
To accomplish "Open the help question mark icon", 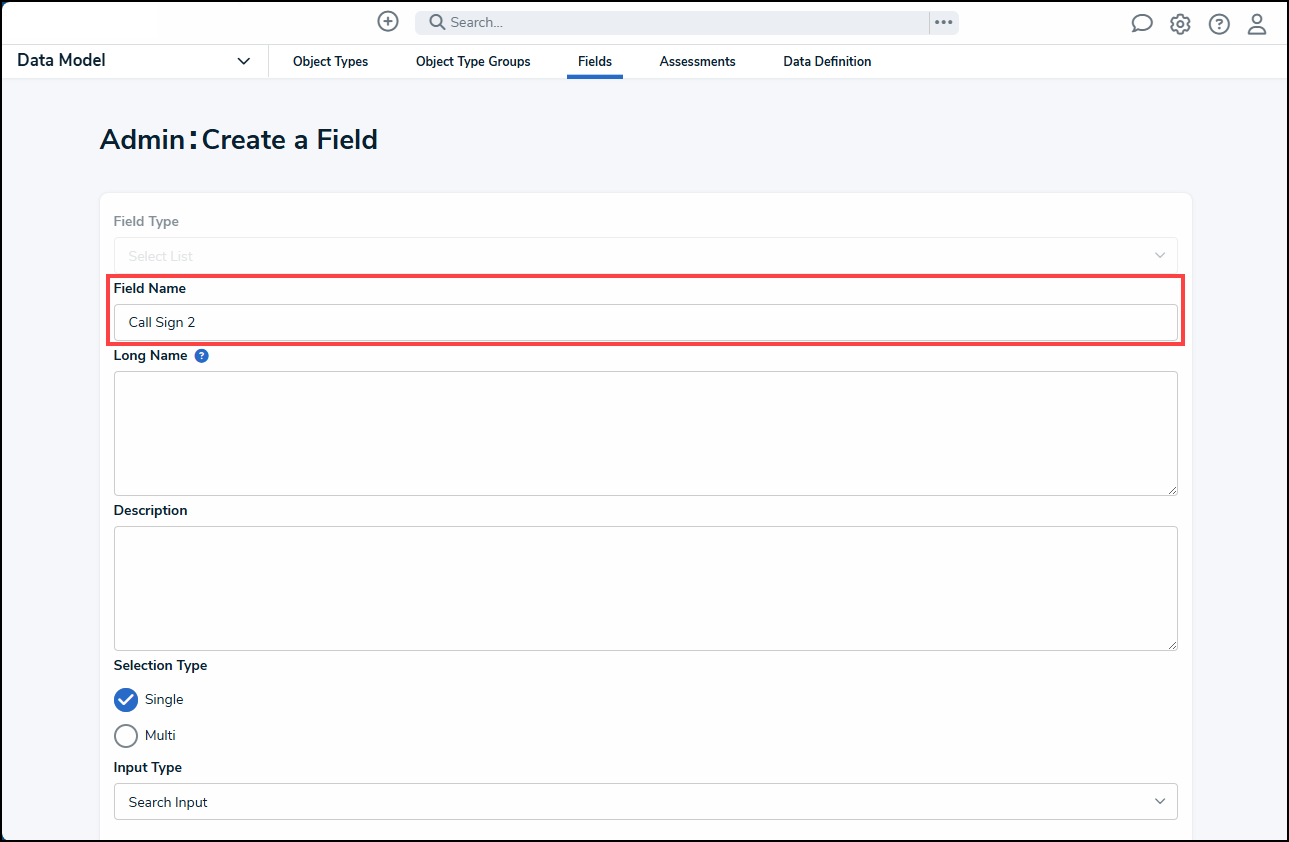I will coord(1219,23).
